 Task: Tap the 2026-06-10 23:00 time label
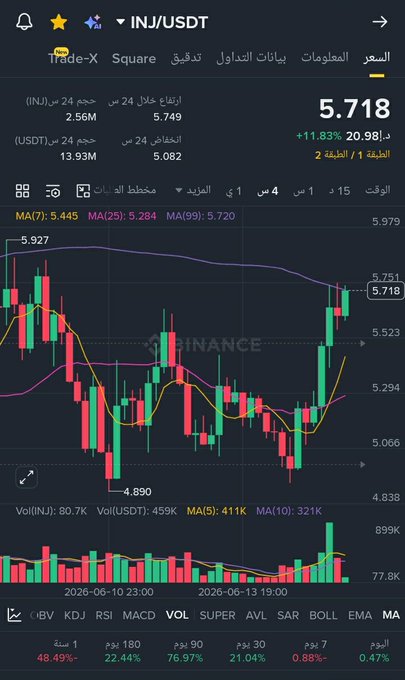click(109, 592)
